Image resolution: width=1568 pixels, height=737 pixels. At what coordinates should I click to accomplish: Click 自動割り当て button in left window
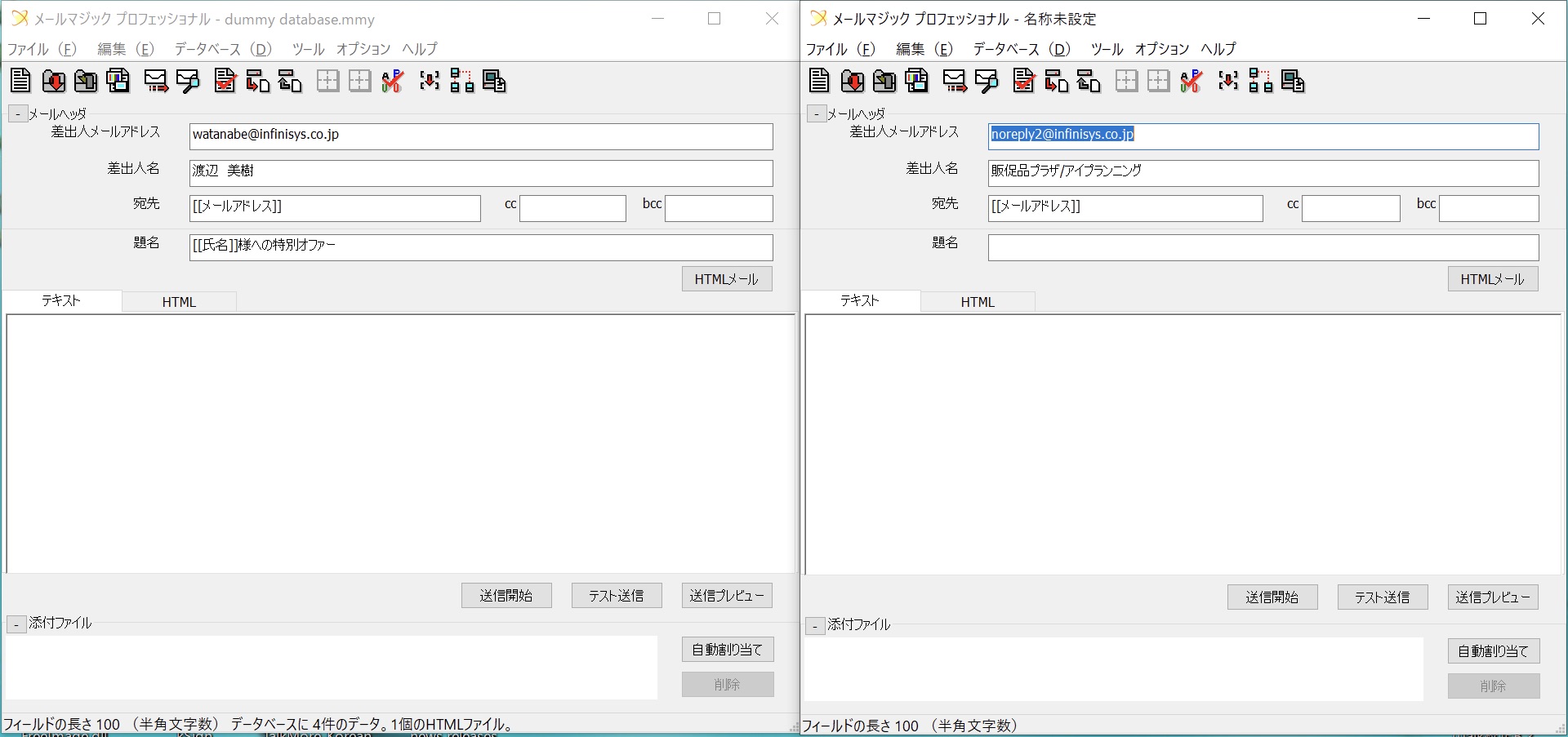click(727, 650)
